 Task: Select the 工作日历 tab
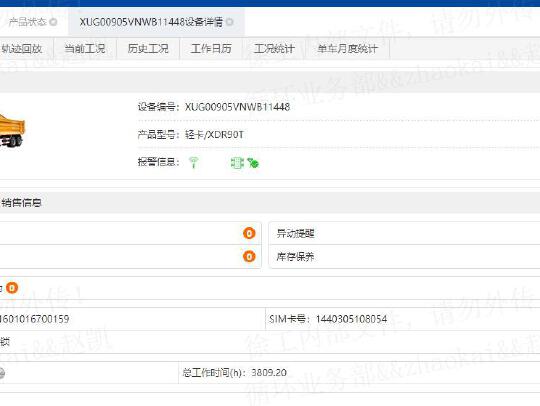click(x=211, y=49)
